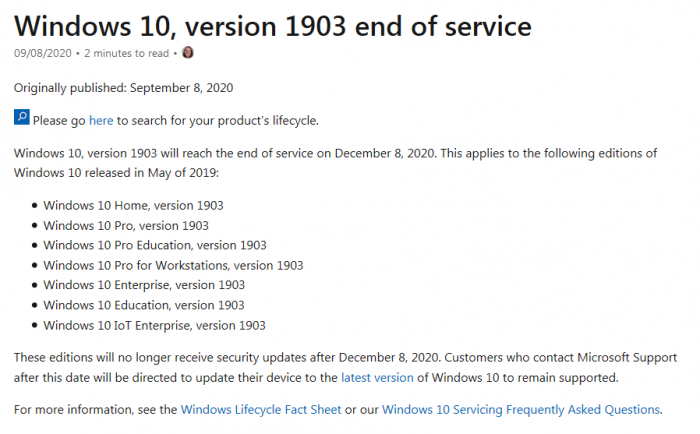700x434 pixels.
Task: Click the "Windows 10, version 1903 end of service" heading
Action: 272,24
